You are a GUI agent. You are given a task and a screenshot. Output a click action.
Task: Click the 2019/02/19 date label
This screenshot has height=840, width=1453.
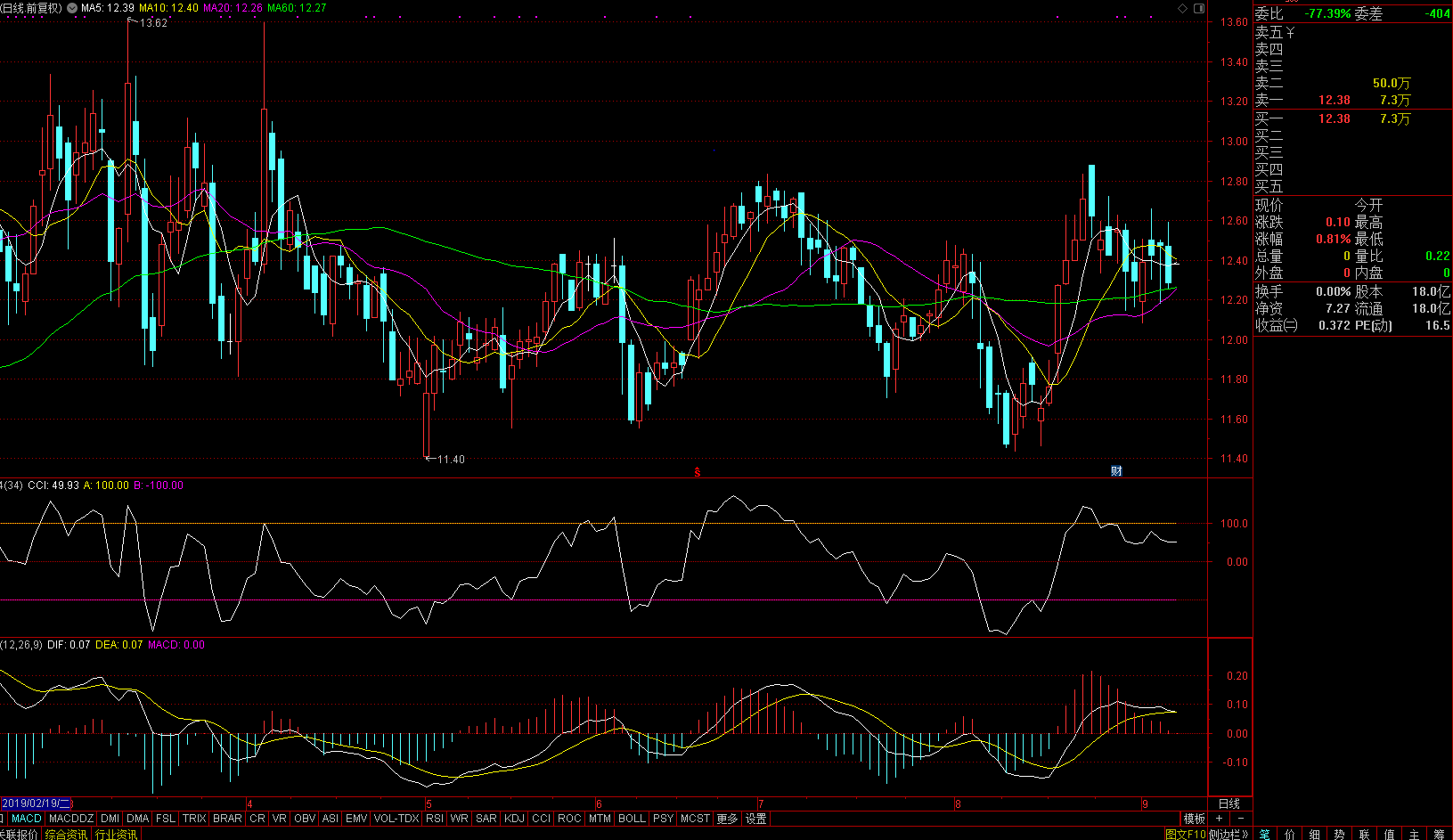37,803
